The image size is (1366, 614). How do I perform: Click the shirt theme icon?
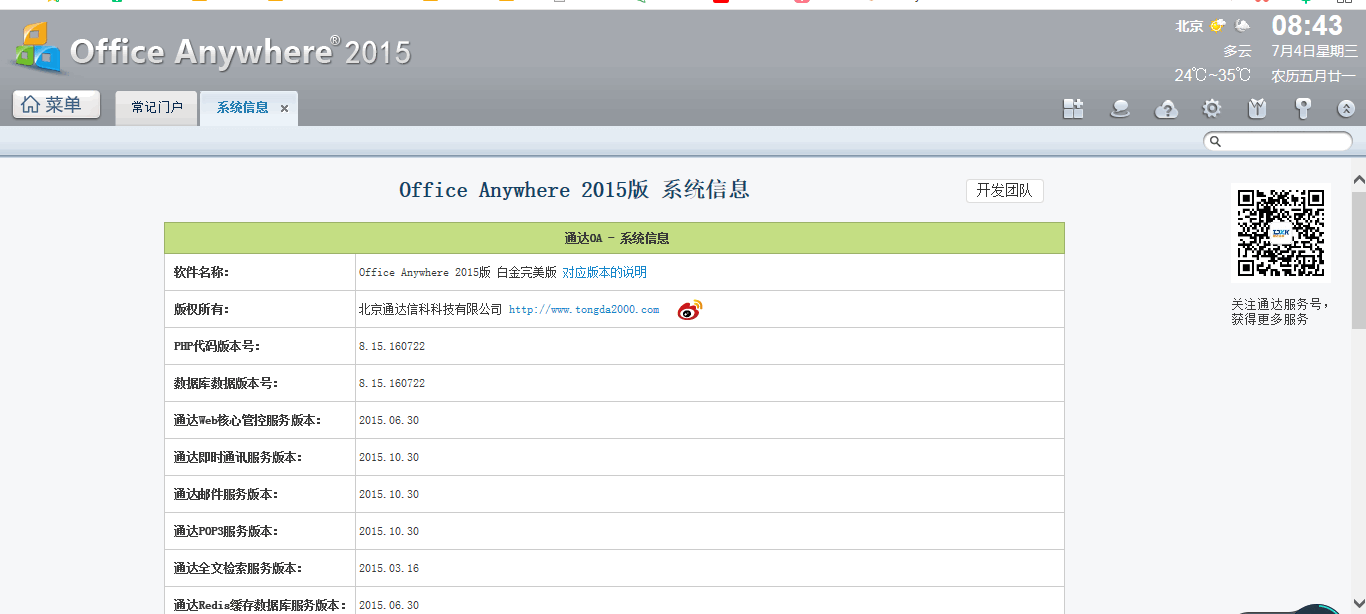coord(1257,109)
